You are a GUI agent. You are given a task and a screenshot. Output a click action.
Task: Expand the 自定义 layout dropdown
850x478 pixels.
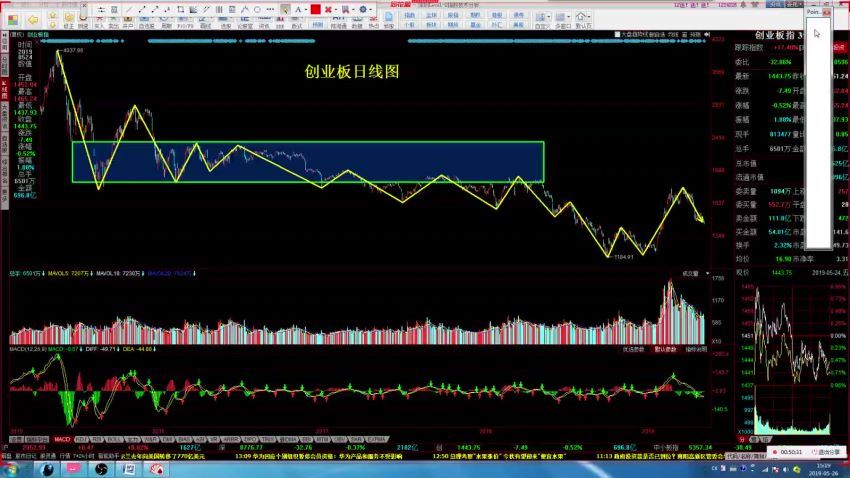point(549,17)
